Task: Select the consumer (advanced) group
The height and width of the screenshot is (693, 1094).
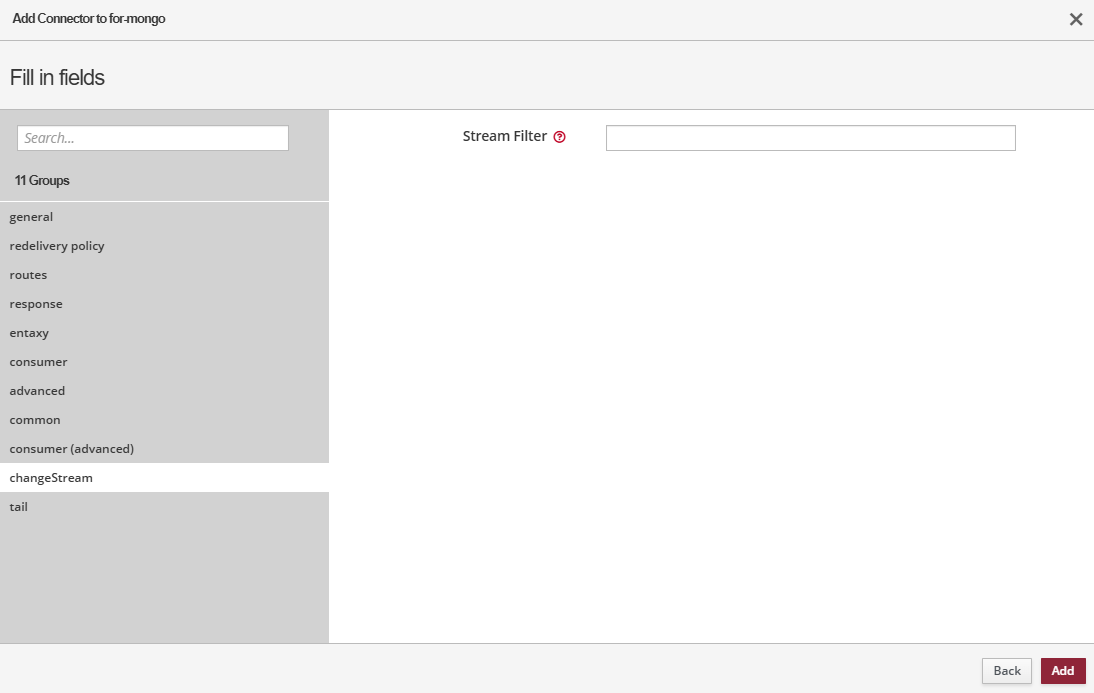Action: tap(72, 449)
